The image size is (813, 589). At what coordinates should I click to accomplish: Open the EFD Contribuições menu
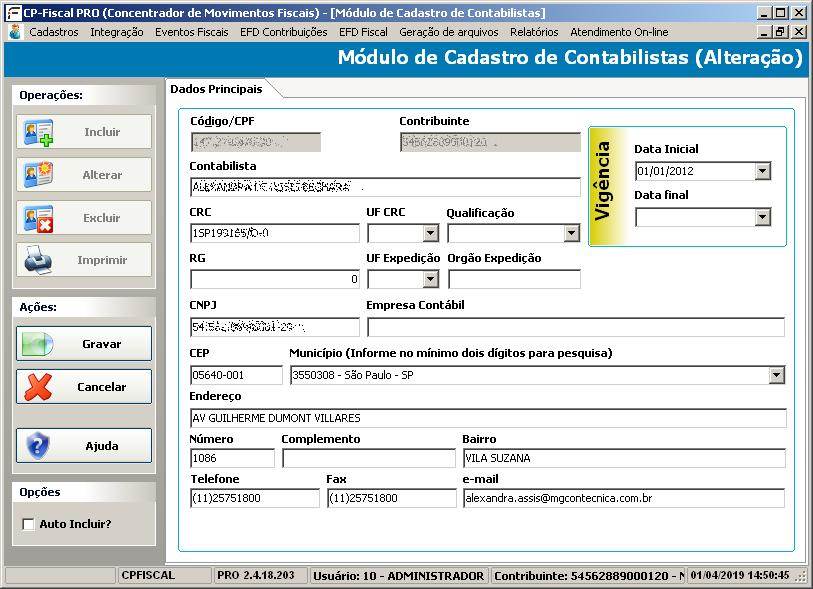284,32
